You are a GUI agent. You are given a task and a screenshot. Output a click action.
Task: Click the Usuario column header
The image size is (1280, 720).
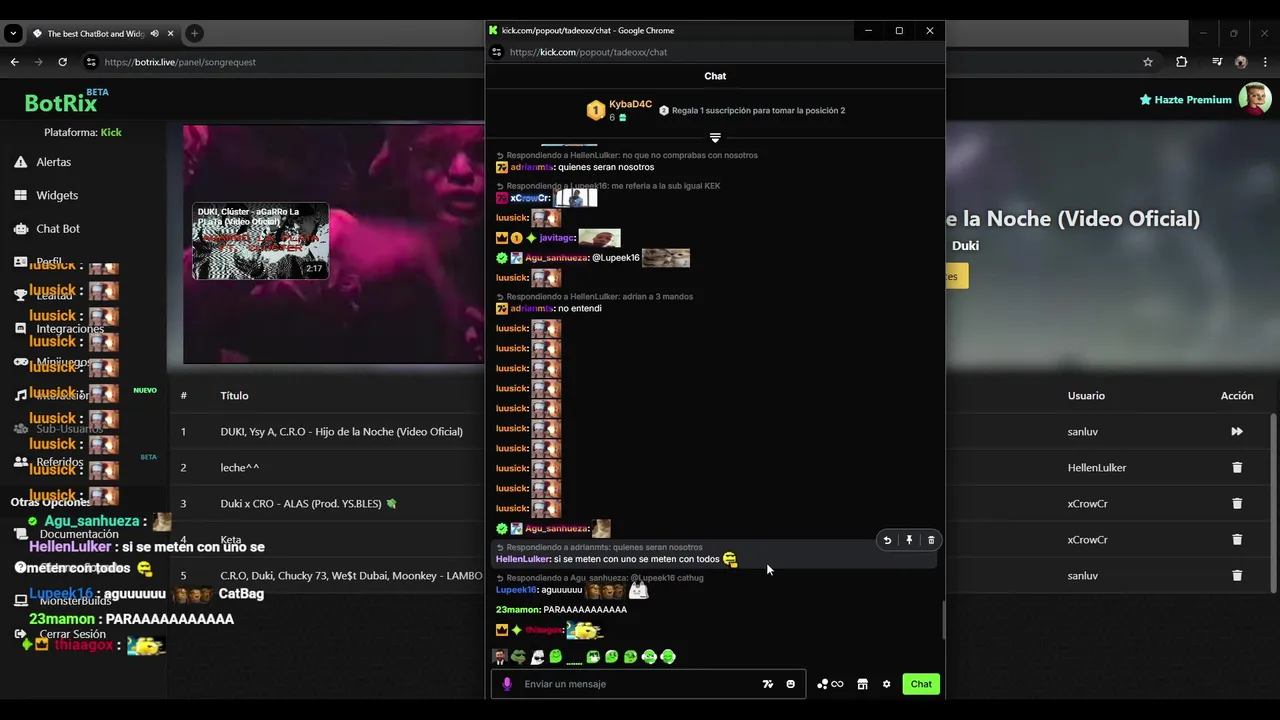pyautogui.click(x=1086, y=396)
